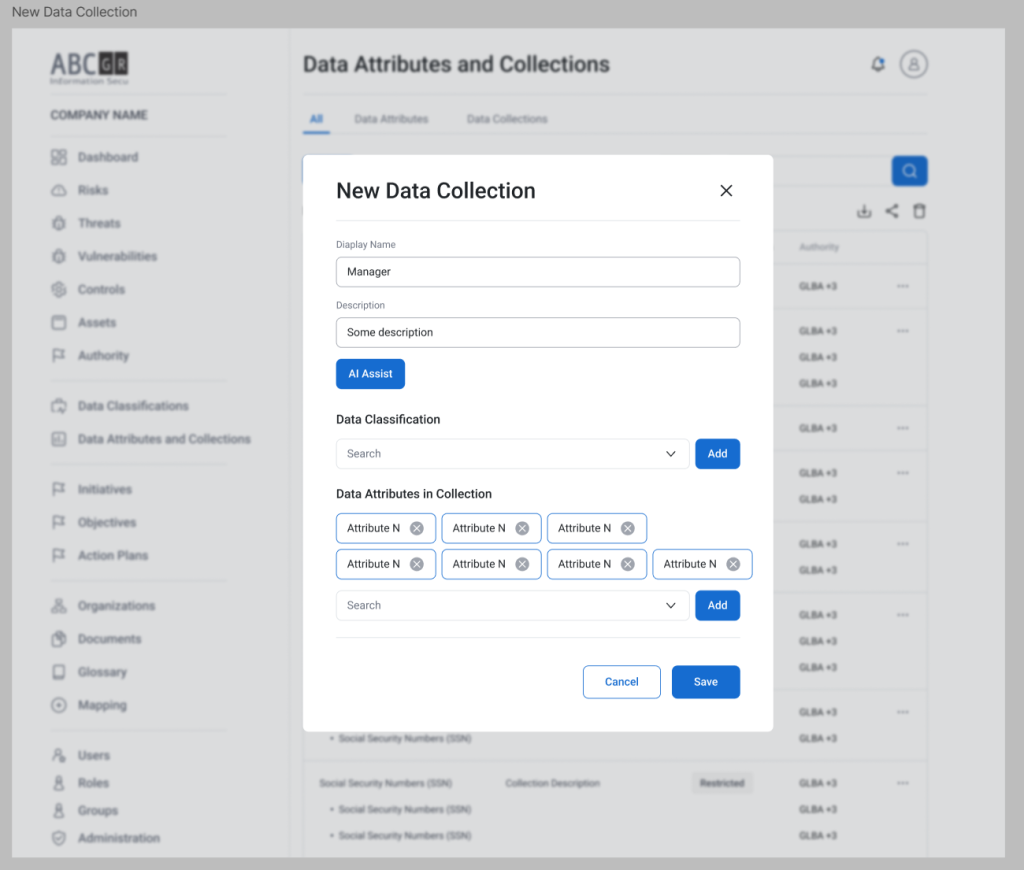Screen dimensions: 1024x870
Task: Open the user profile avatar icon
Action: coord(913,65)
